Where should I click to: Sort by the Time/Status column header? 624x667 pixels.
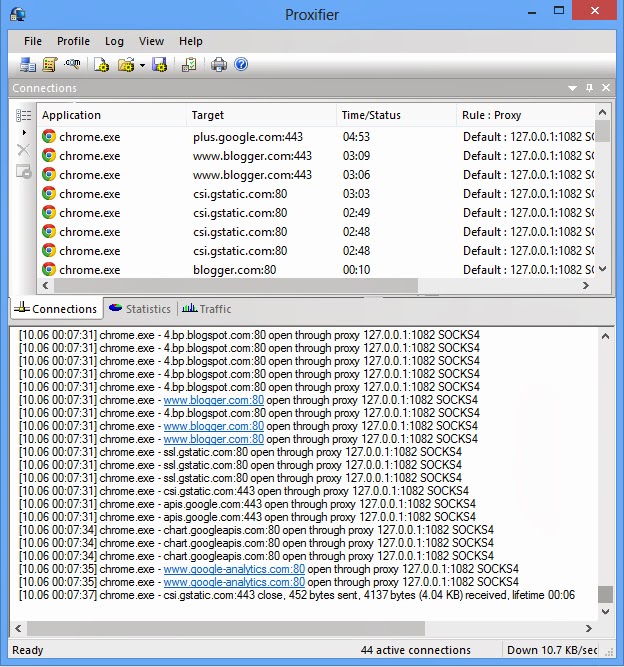point(396,115)
